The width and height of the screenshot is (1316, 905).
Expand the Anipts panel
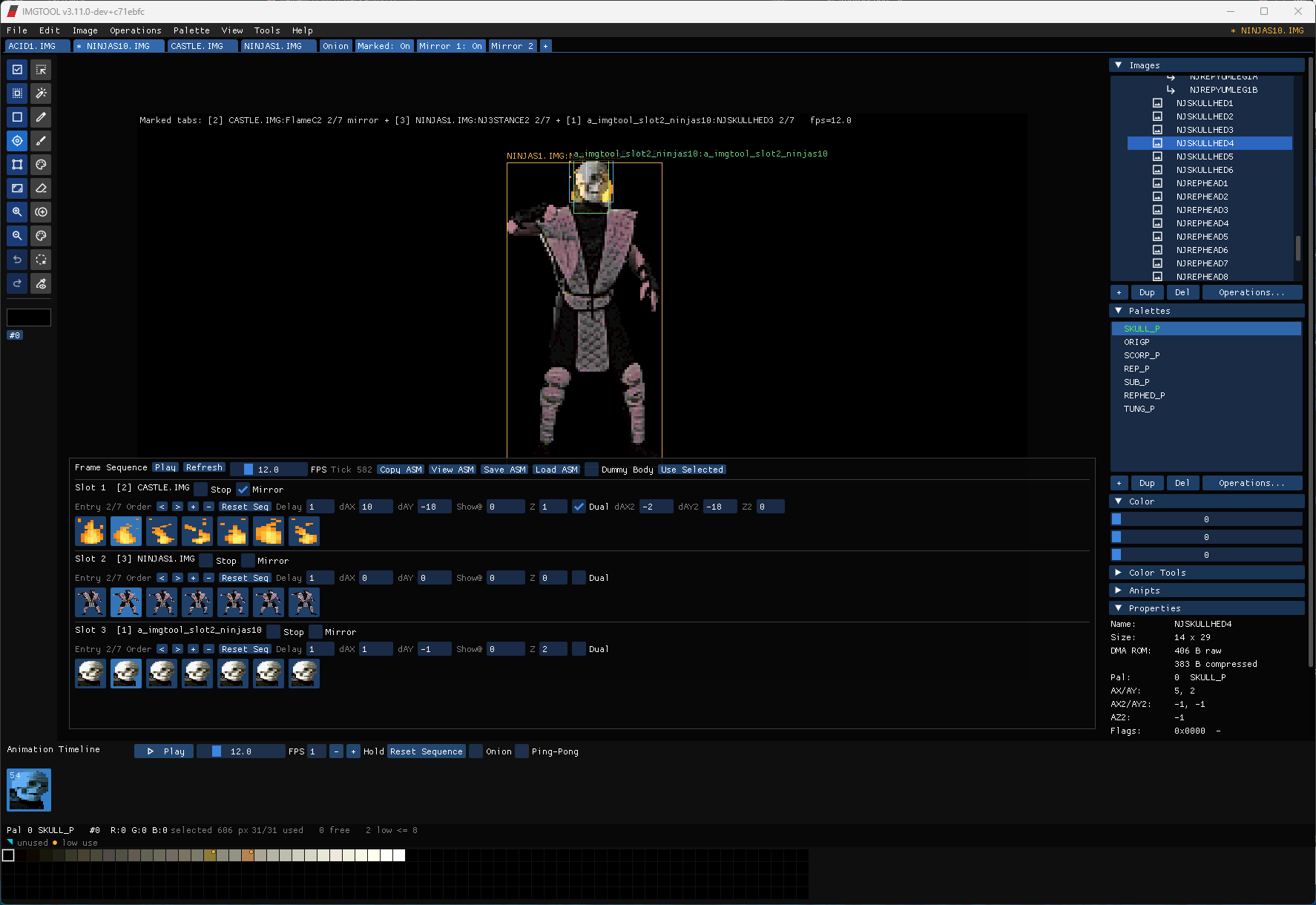coord(1119,590)
